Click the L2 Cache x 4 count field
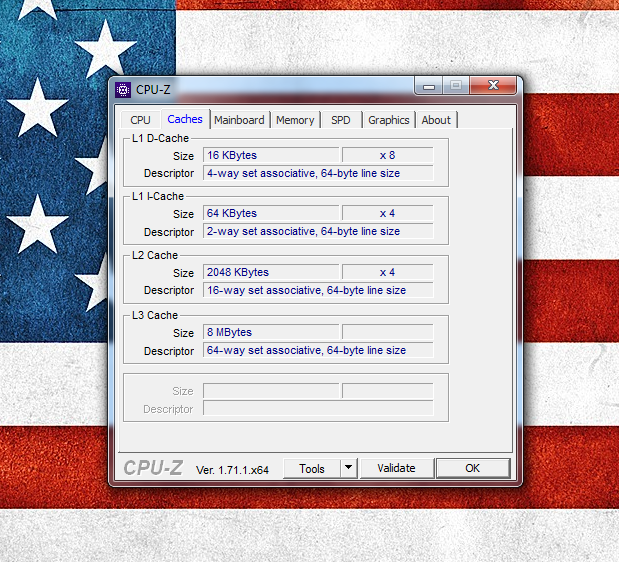 (387, 272)
